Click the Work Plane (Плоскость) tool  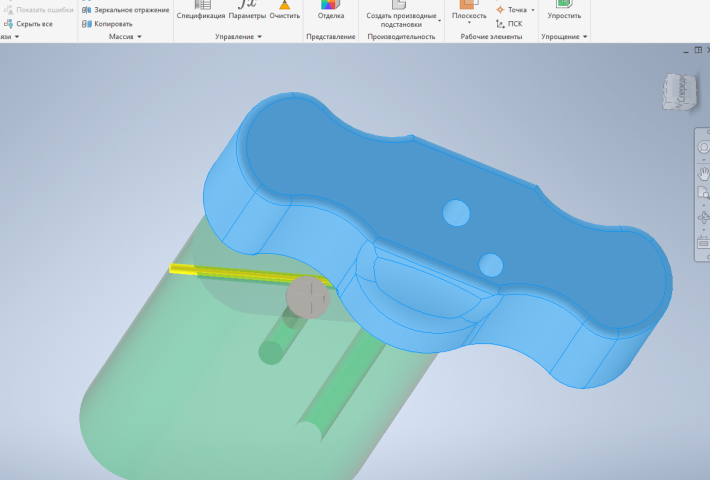coord(469,10)
